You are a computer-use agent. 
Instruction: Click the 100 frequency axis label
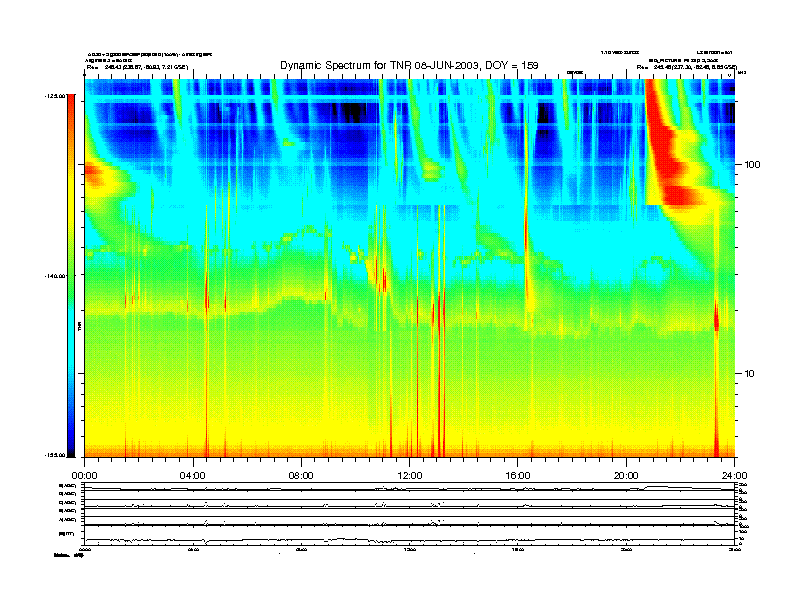click(752, 165)
